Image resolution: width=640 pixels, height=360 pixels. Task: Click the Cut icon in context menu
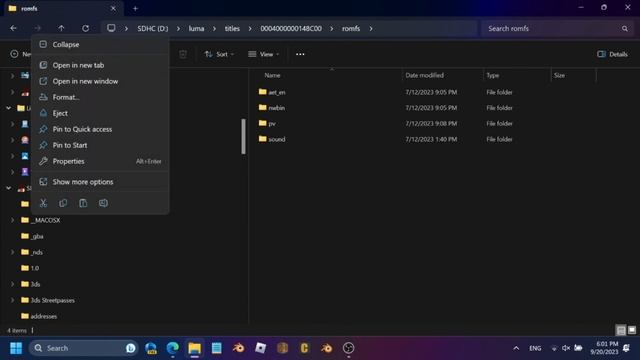pyautogui.click(x=43, y=203)
